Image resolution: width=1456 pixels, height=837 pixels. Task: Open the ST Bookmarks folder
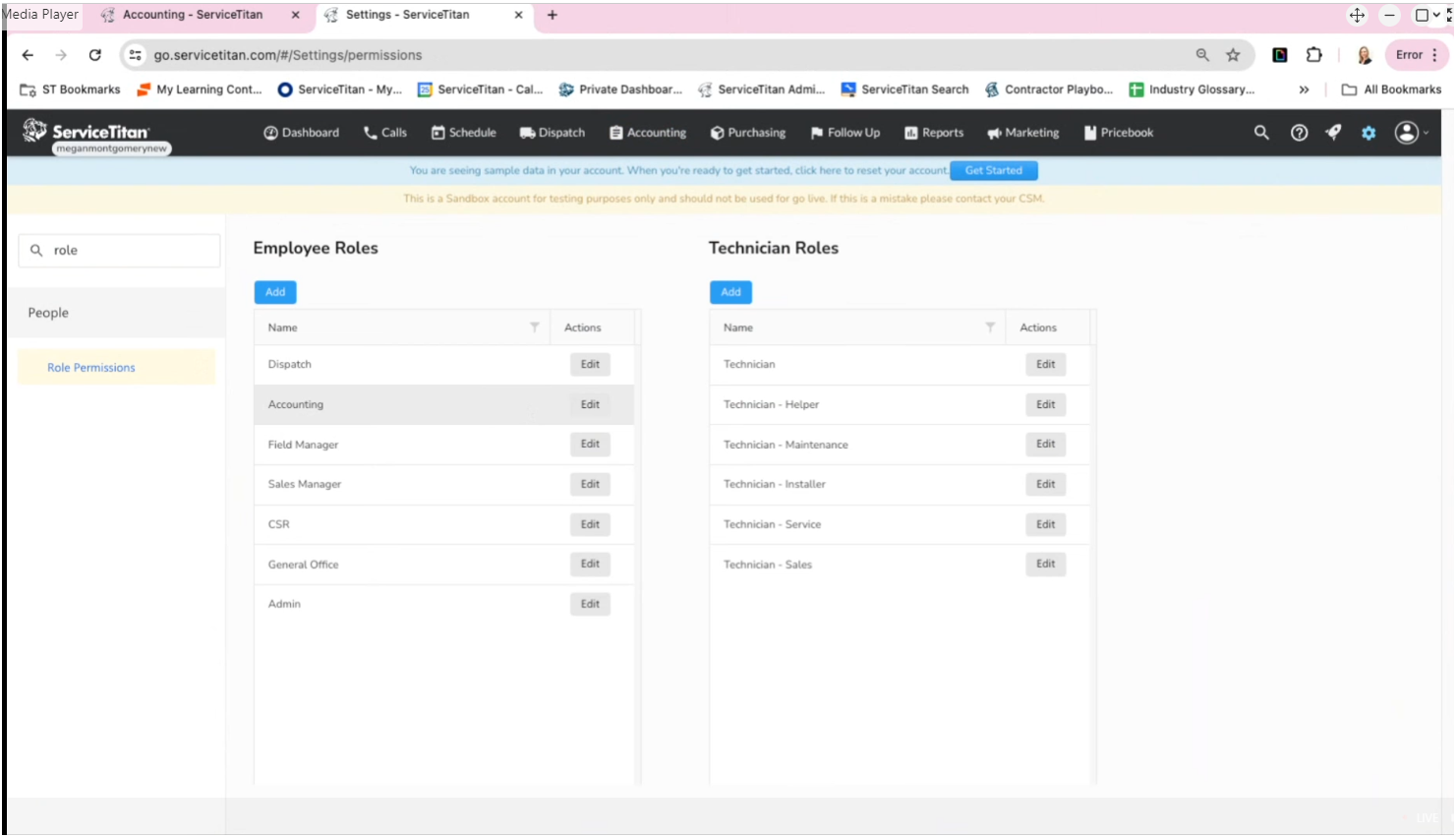[70, 90]
